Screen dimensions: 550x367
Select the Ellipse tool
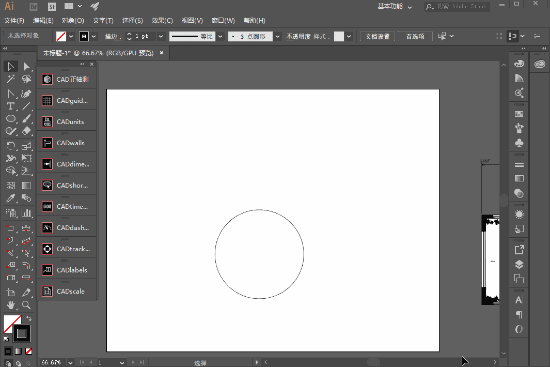click(11, 119)
